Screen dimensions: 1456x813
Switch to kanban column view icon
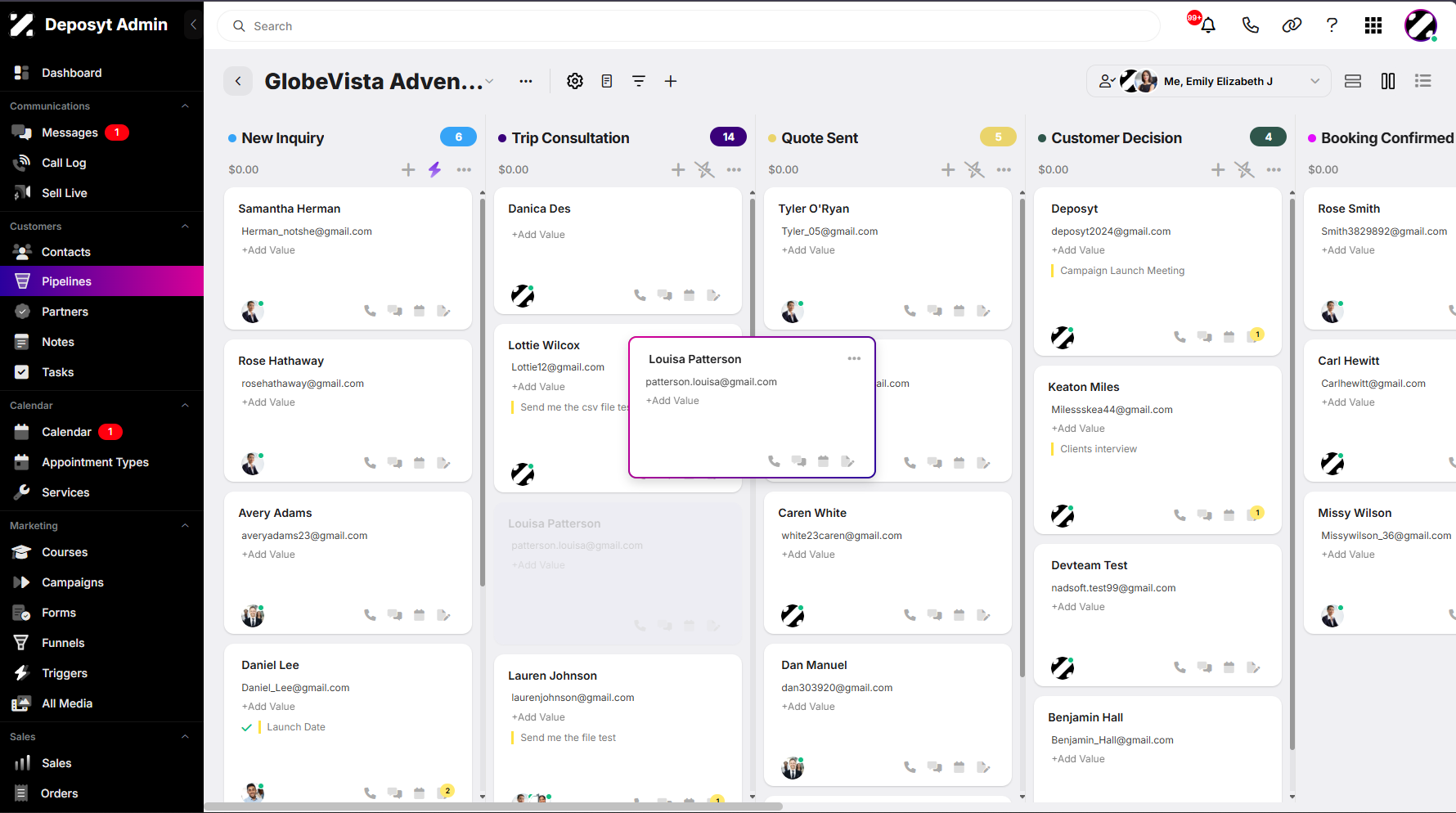tap(1388, 81)
